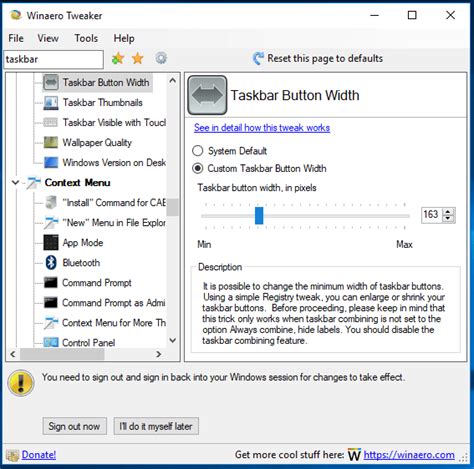Click the pixel width value field 163

[431, 214]
